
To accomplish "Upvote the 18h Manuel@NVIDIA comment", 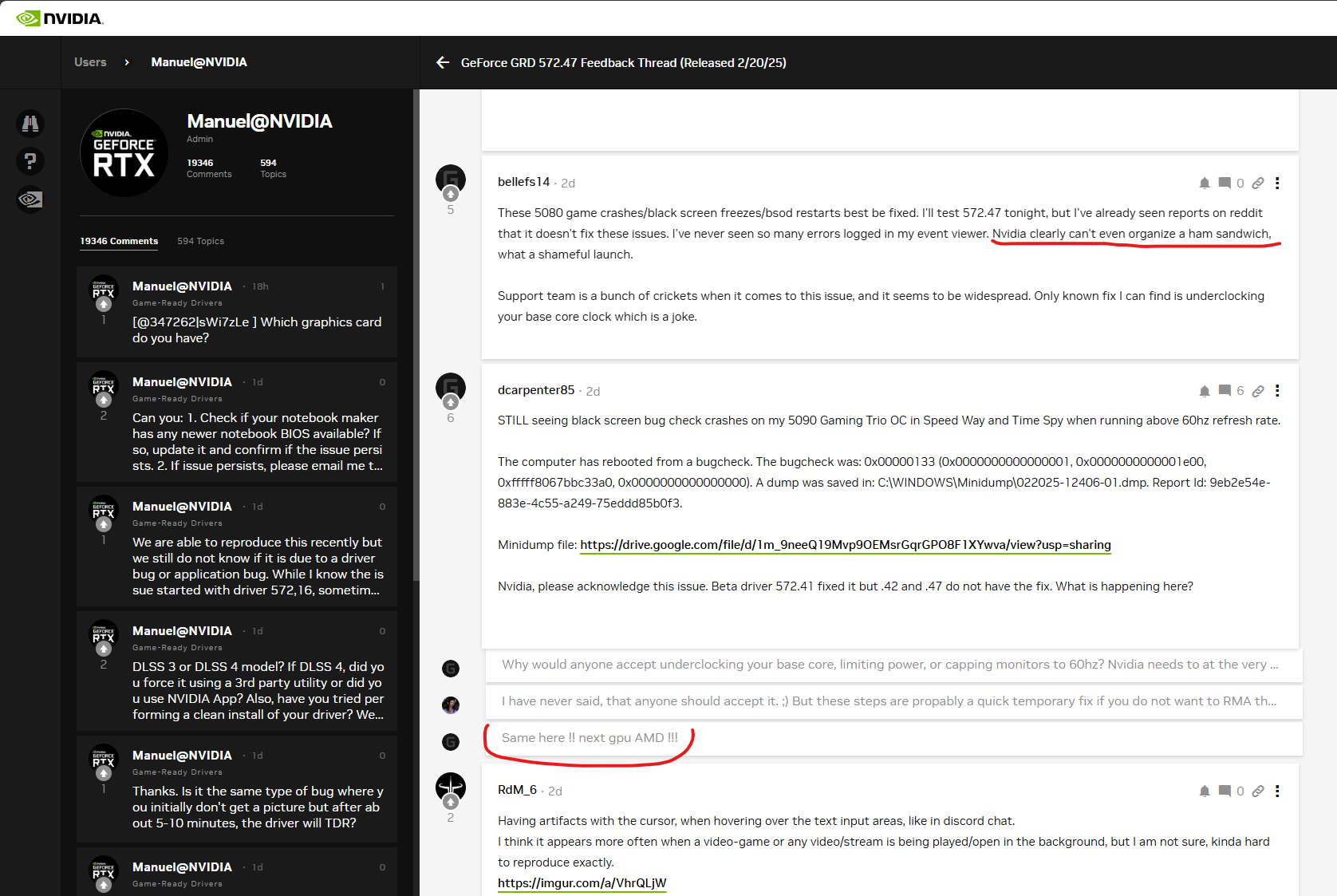I will [x=104, y=304].
